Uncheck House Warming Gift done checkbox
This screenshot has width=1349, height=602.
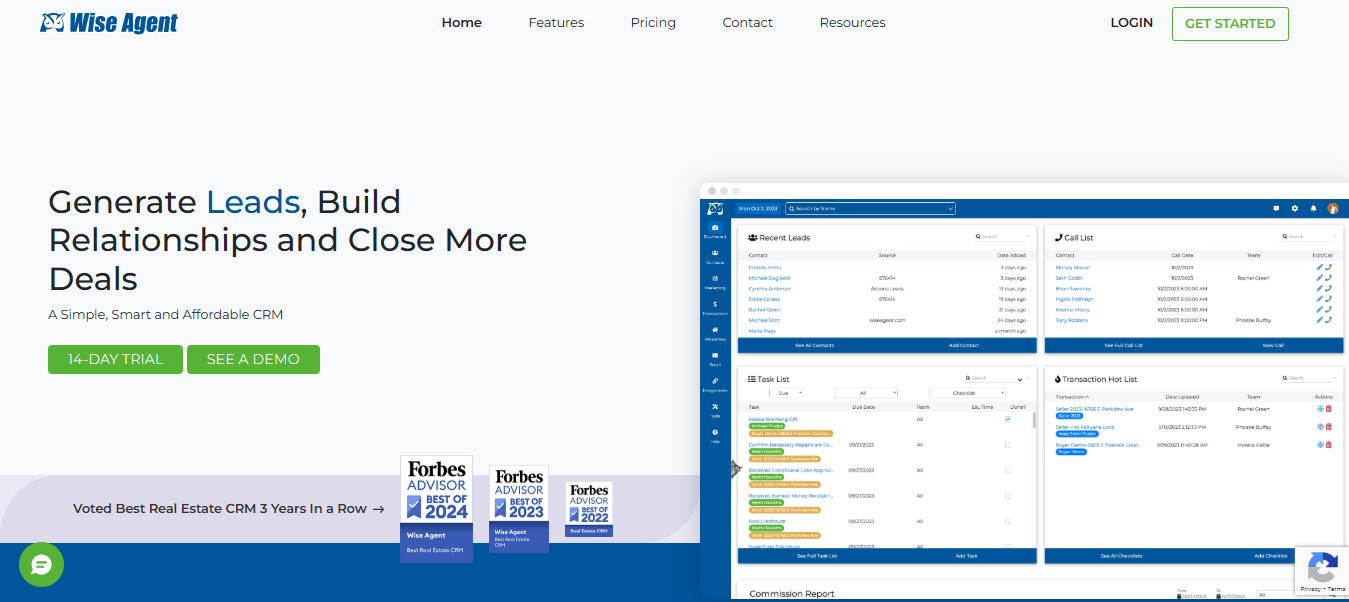click(1007, 419)
